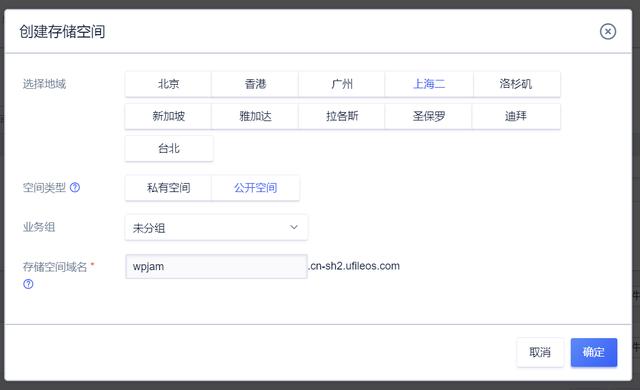Open help icon below 存储空间域名
The image size is (640, 390).
coord(28,284)
